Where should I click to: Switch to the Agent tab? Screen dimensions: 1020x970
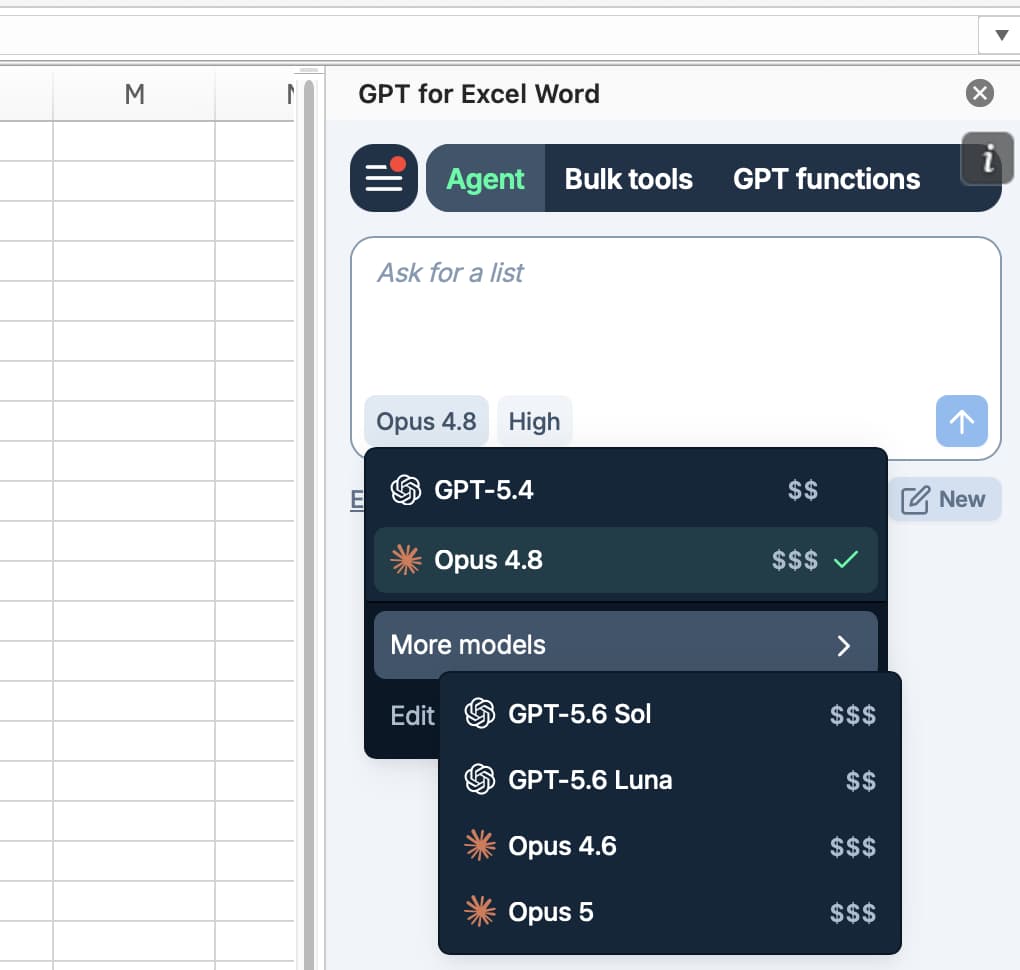485,178
